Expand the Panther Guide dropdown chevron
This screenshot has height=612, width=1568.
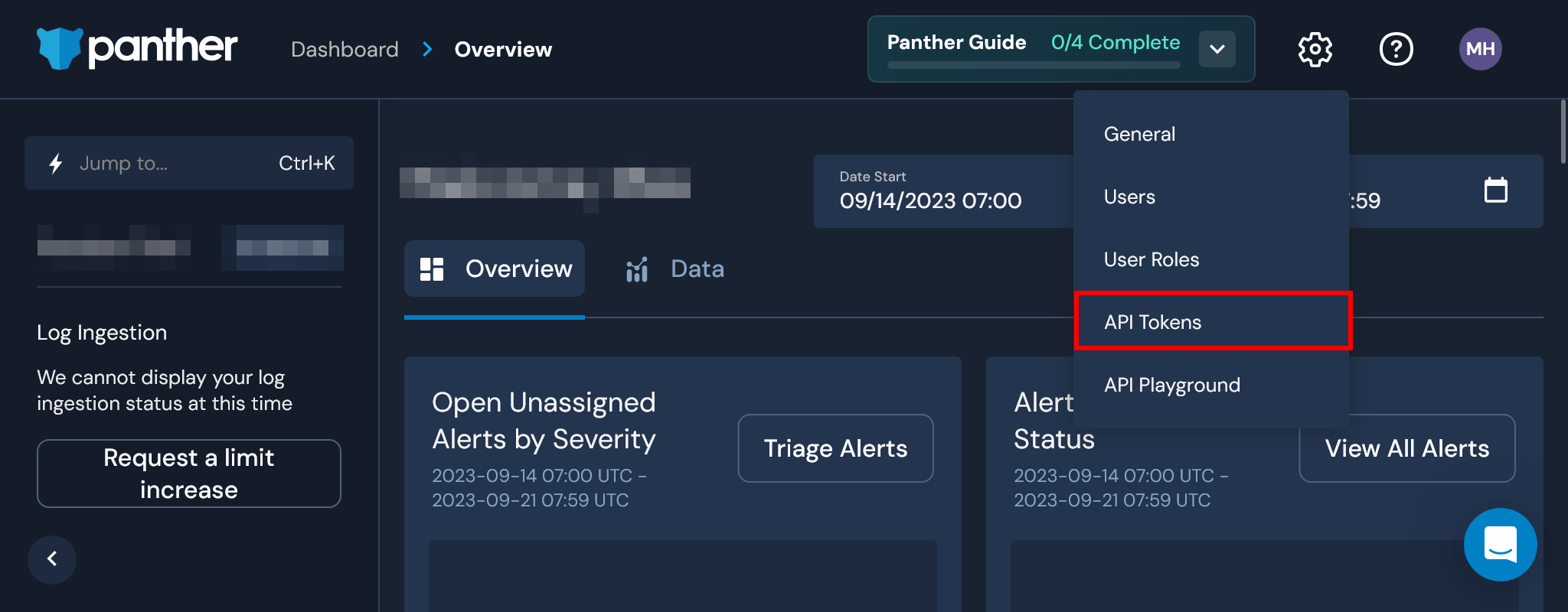[x=1217, y=49]
